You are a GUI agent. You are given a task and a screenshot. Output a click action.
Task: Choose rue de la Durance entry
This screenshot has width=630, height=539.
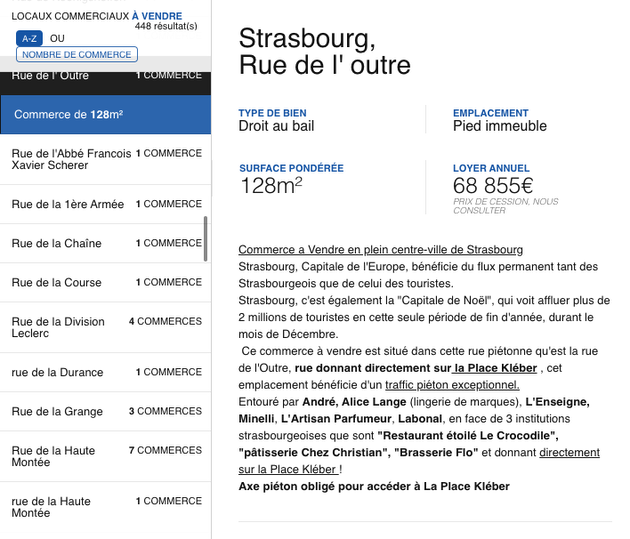(x=105, y=372)
